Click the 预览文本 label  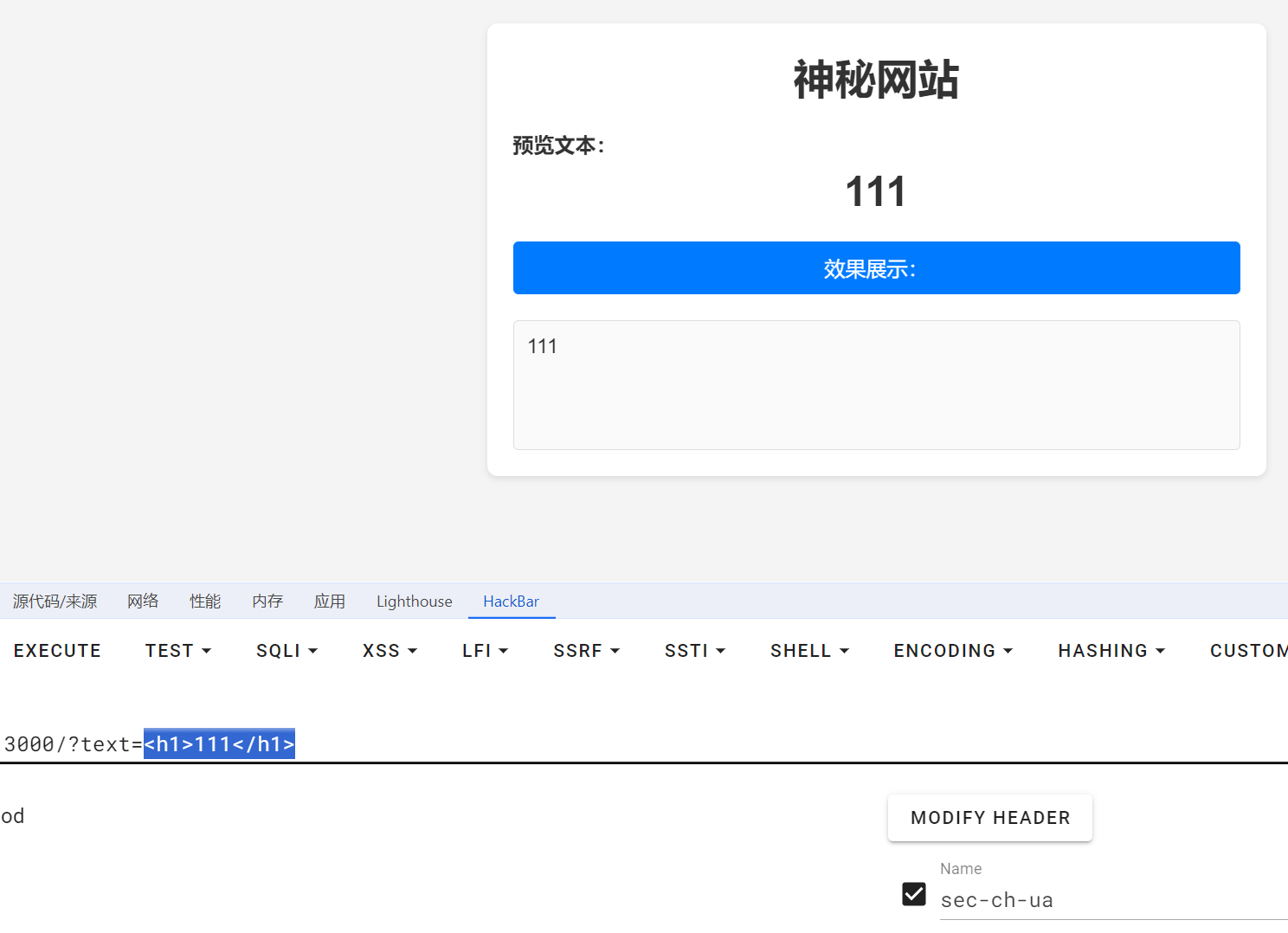click(x=558, y=145)
